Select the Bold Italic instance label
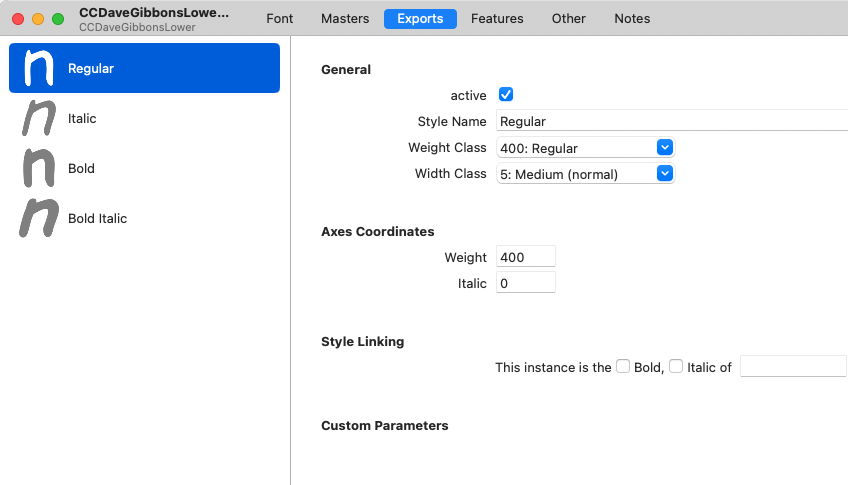 click(98, 218)
